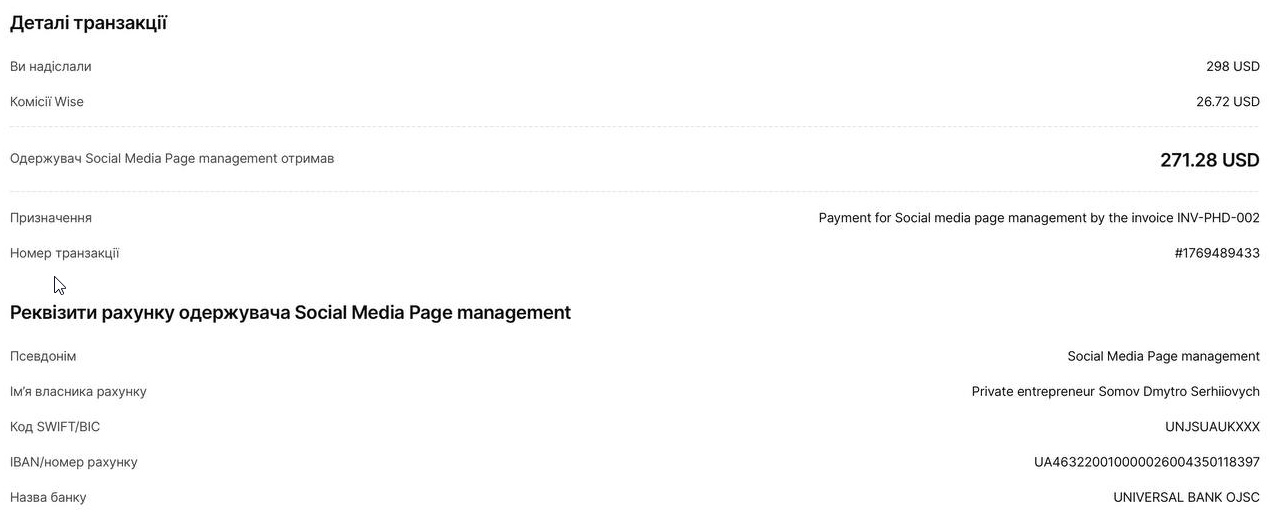1270x525 pixels.
Task: Select the 271.28 USD received amount
Action: point(1209,160)
